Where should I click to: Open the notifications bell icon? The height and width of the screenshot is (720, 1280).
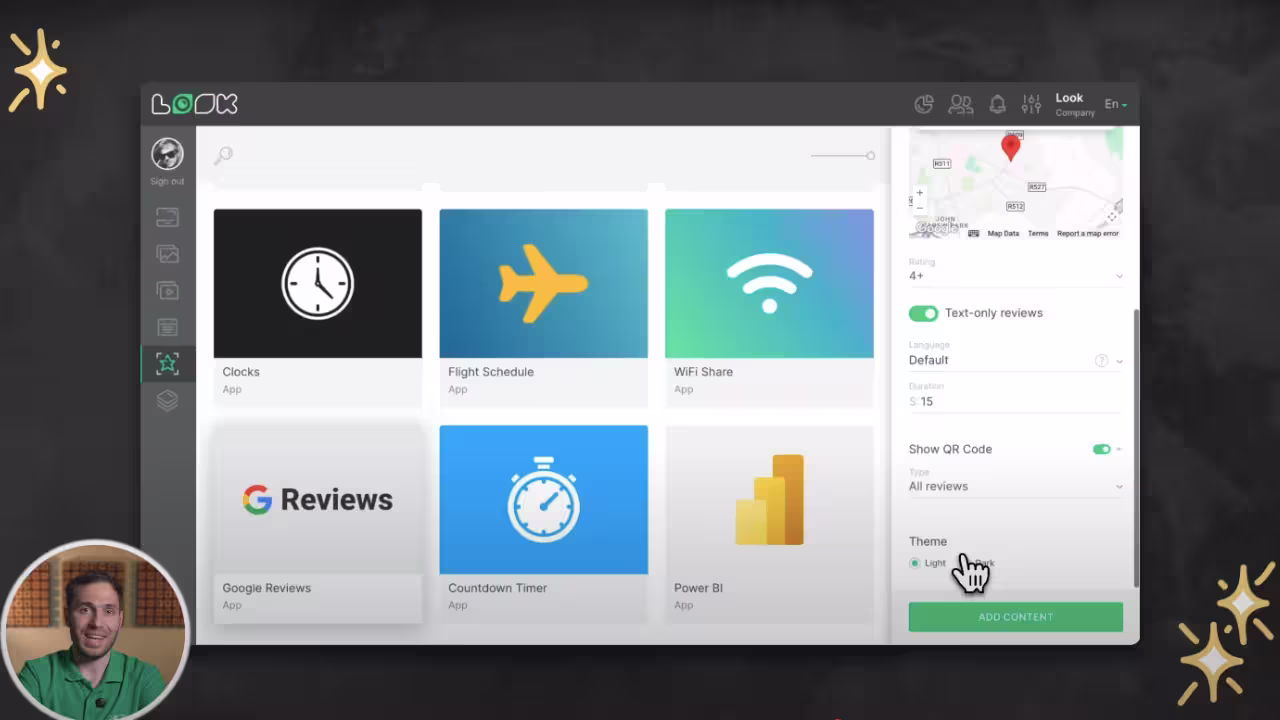click(x=997, y=104)
